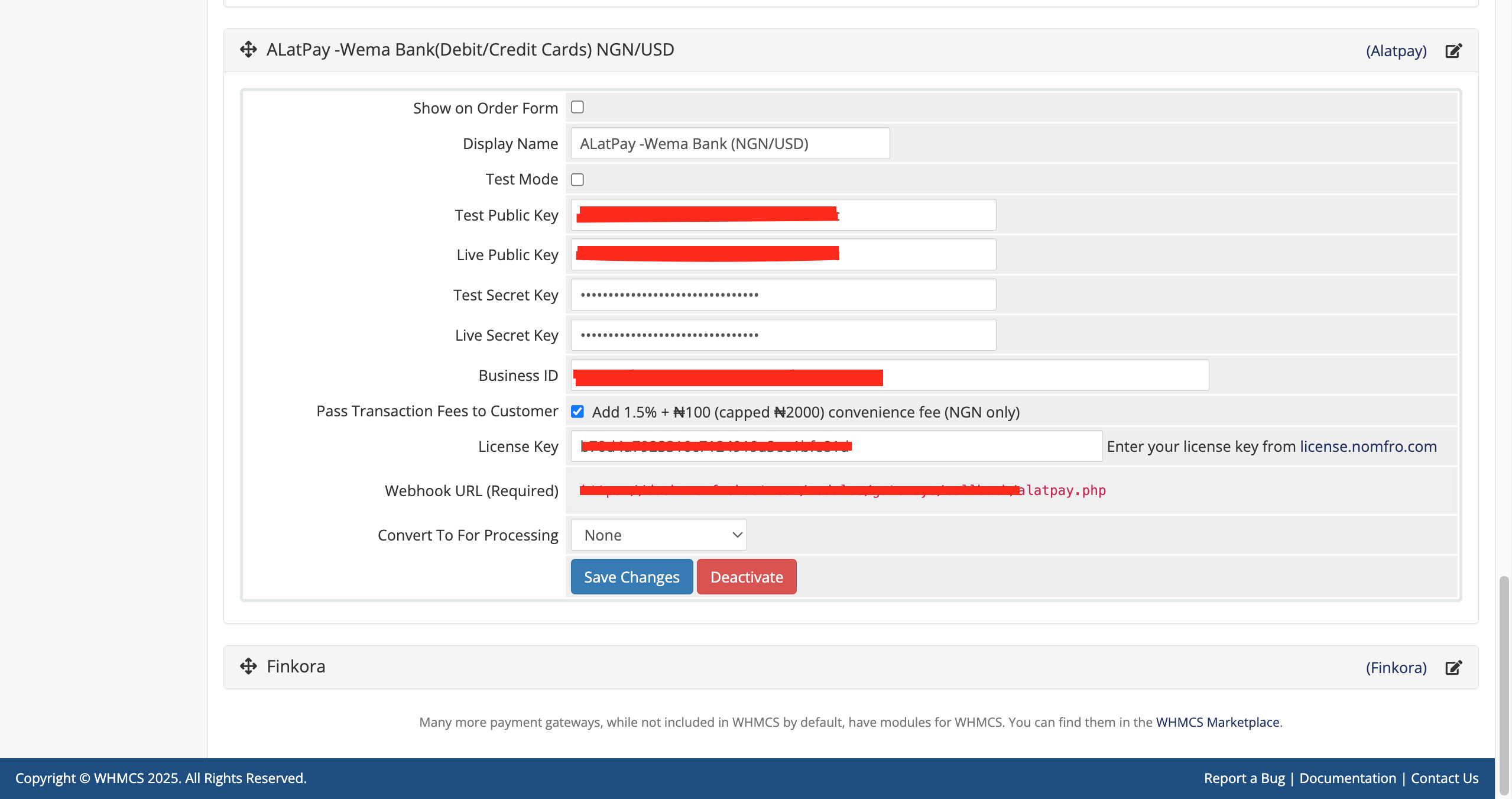Image resolution: width=1512 pixels, height=799 pixels.
Task: Focus the Live Secret Key field
Action: pyautogui.click(x=783, y=335)
